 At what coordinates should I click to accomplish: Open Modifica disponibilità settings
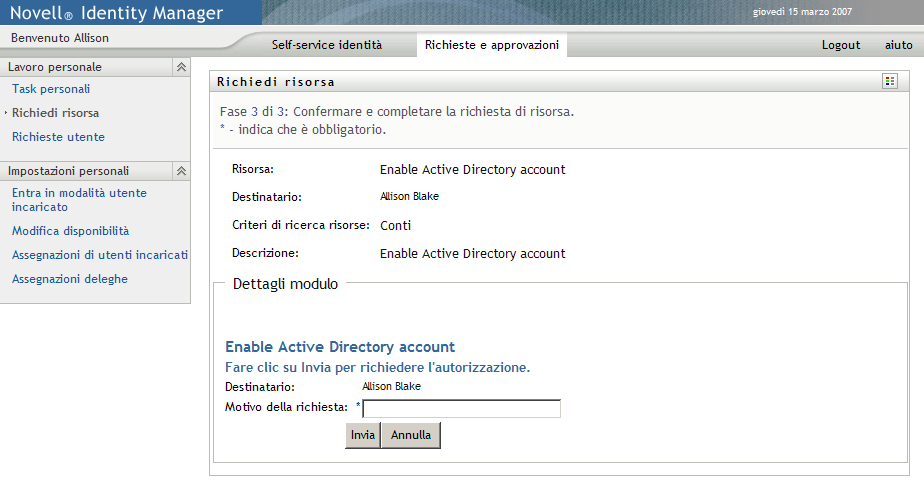70,231
